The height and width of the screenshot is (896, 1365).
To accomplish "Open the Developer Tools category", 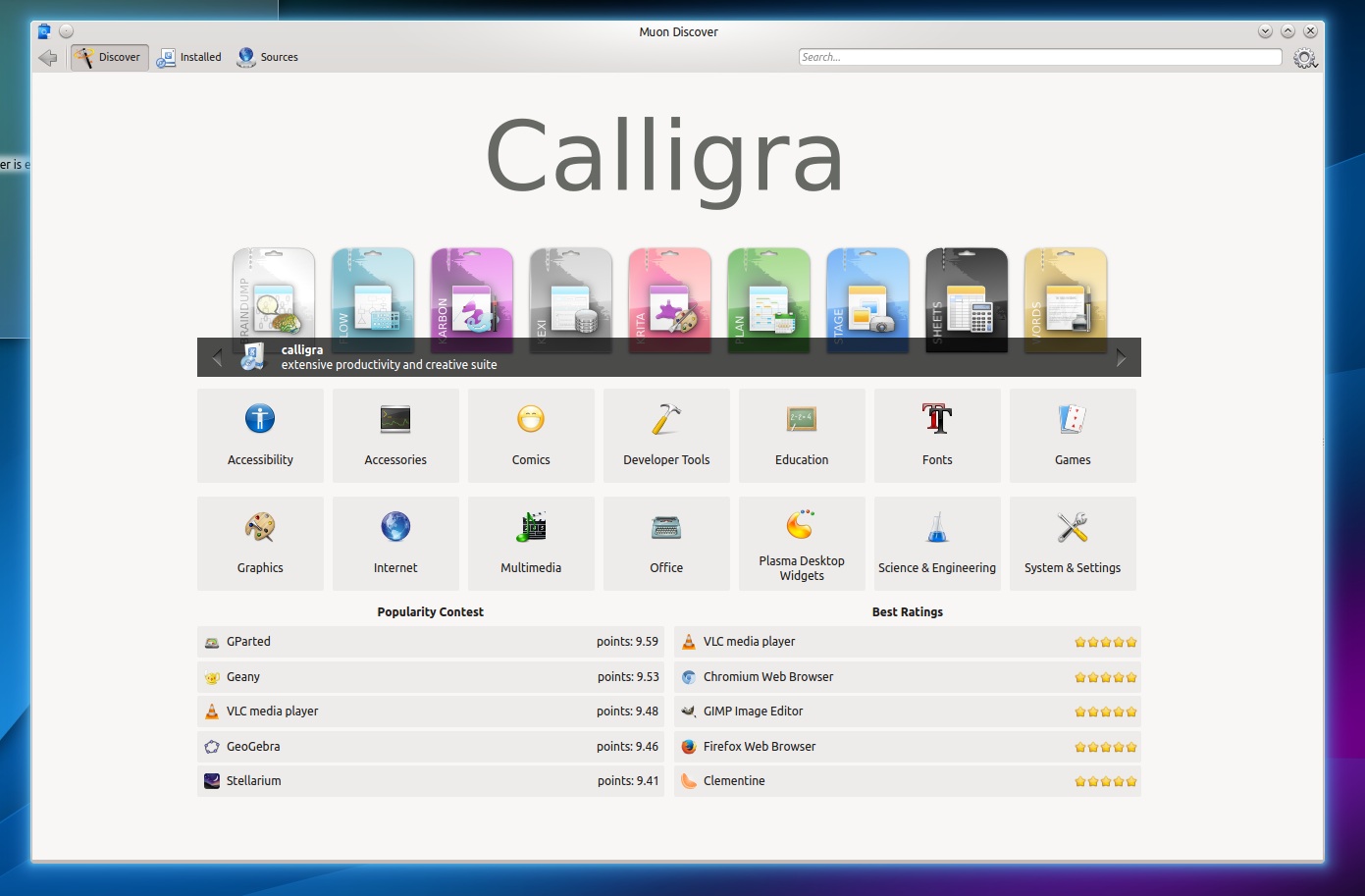I will click(666, 436).
